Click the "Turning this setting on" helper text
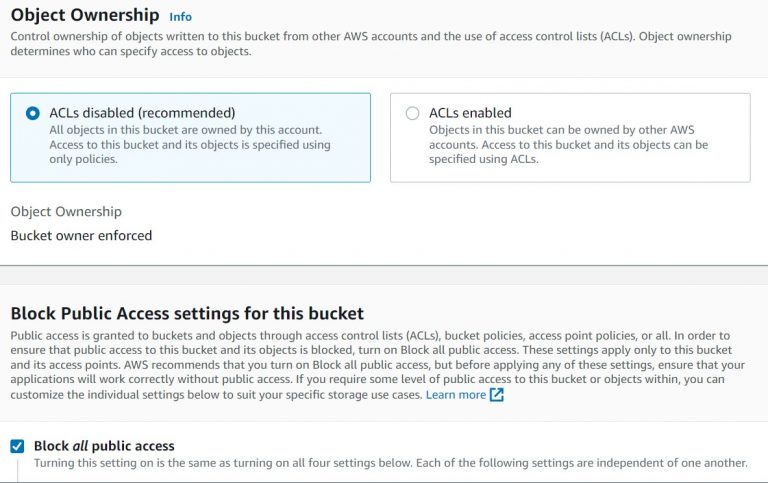The height and width of the screenshot is (483, 768). pyautogui.click(x=390, y=463)
